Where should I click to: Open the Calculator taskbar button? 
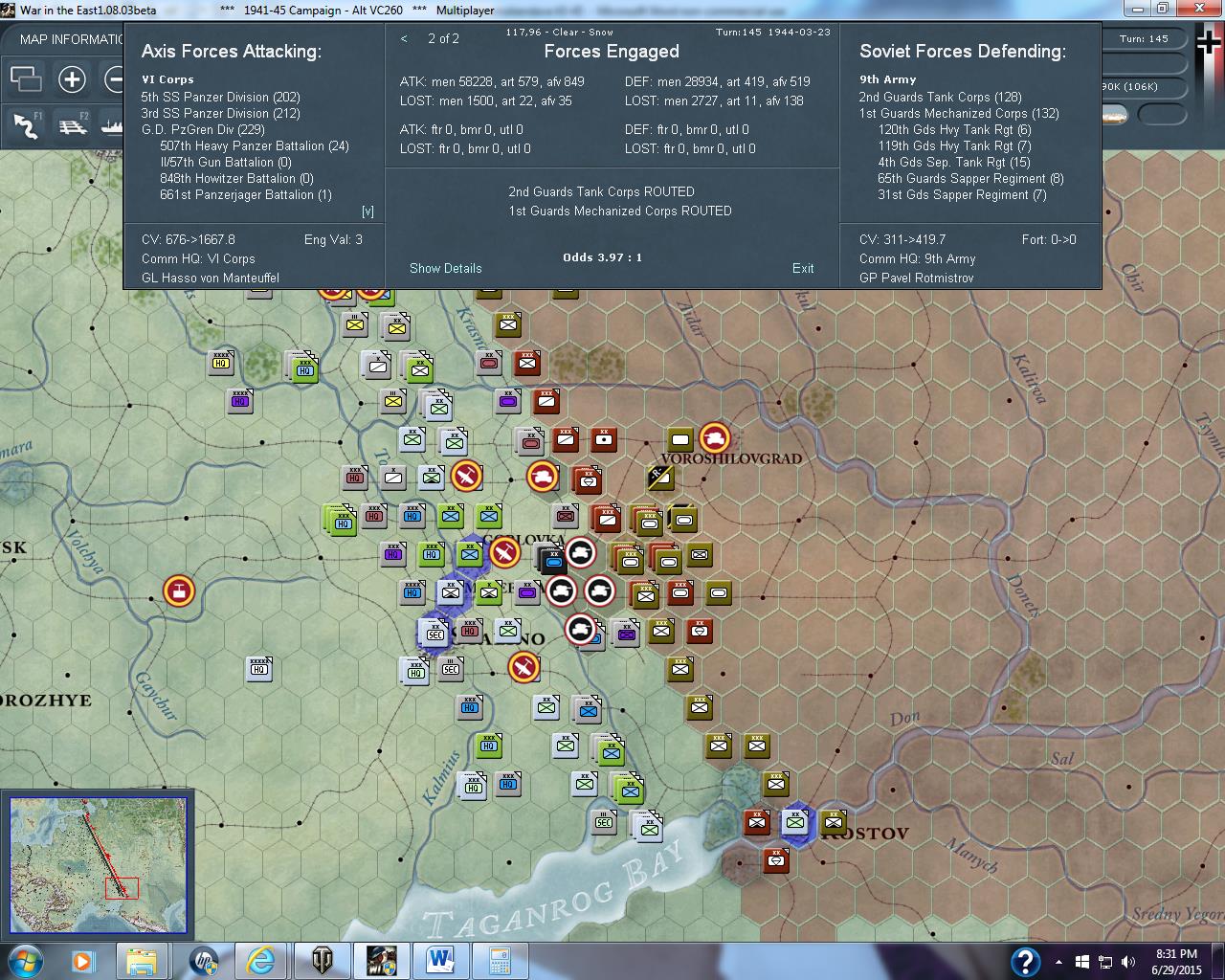coord(501,960)
